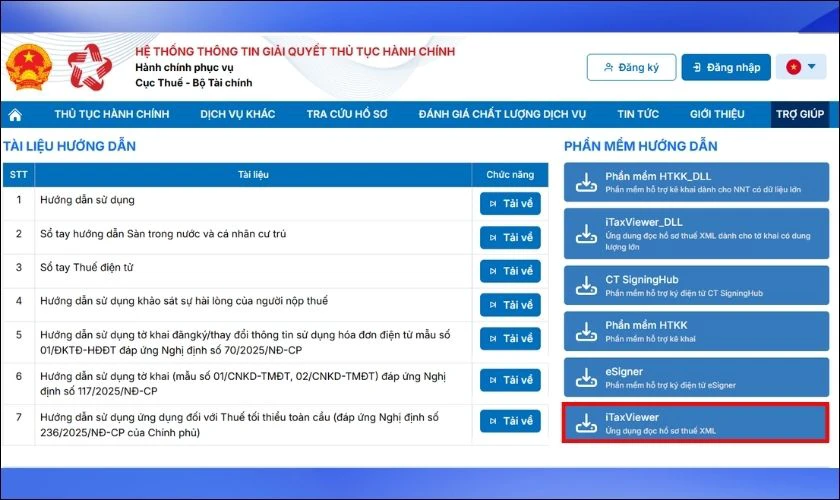Click the 'eSigner' title text

pyautogui.click(x=624, y=371)
